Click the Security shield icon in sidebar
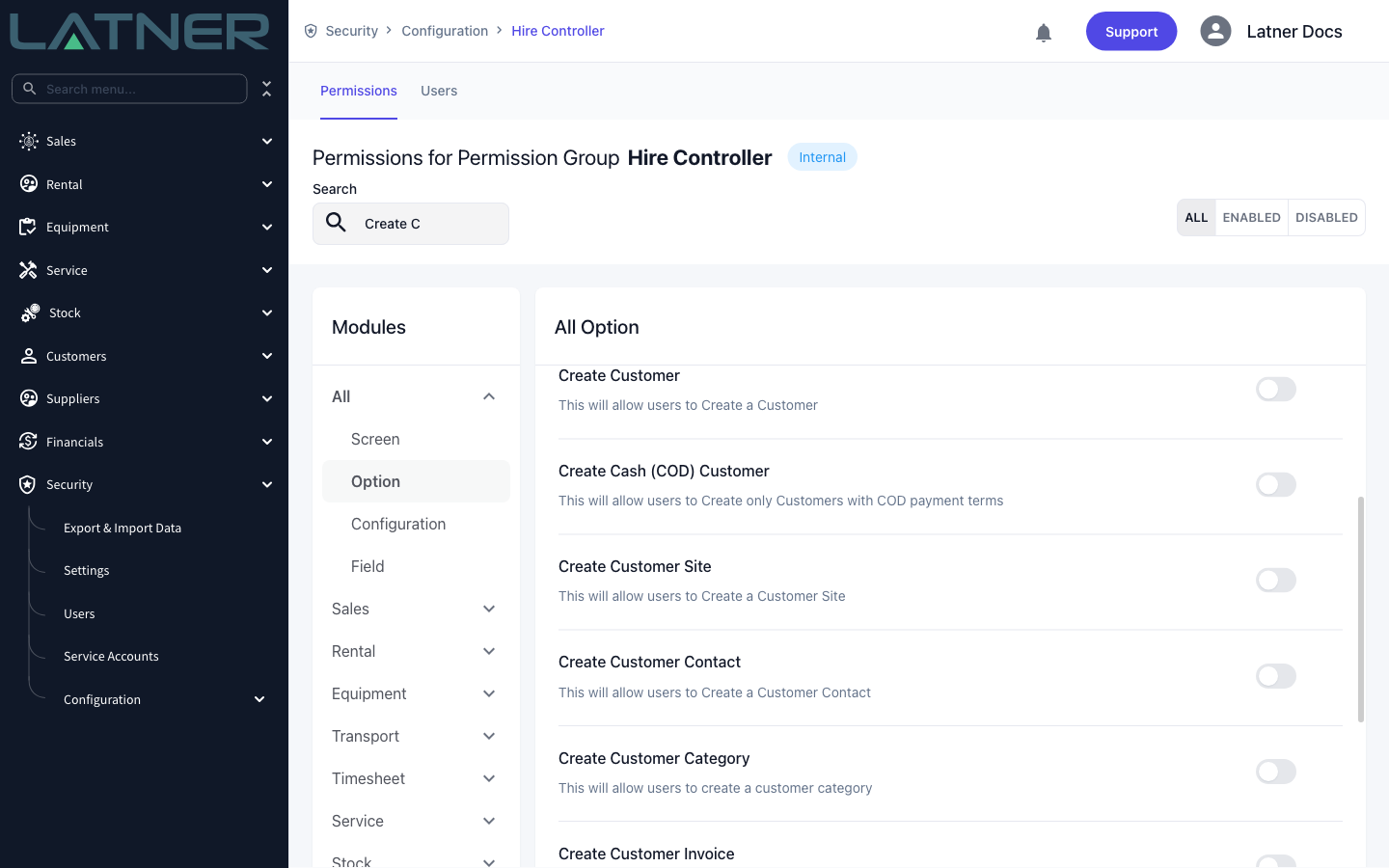The image size is (1389, 868). click(28, 484)
